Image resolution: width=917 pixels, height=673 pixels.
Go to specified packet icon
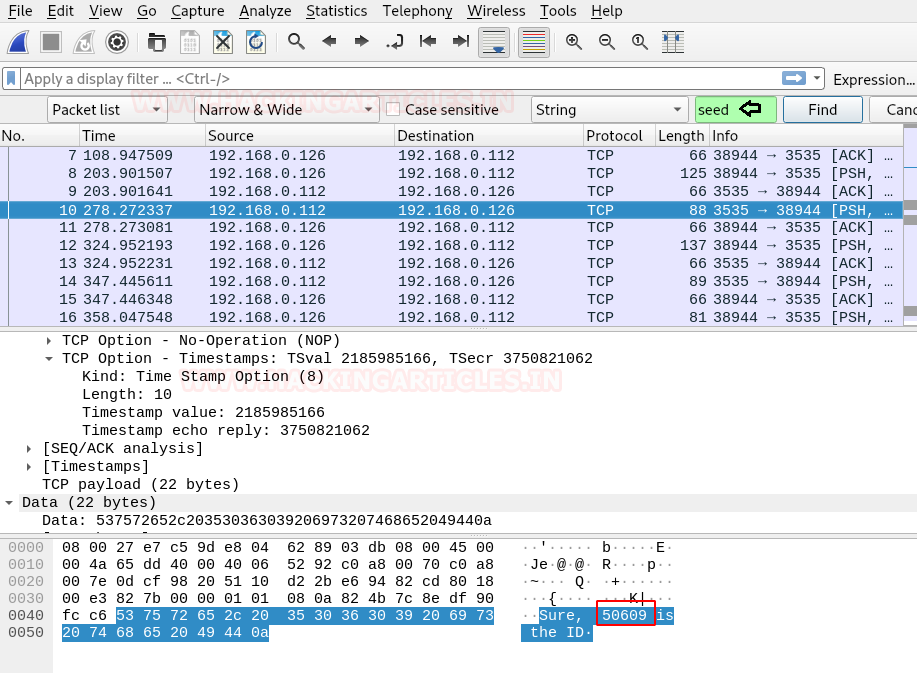click(x=395, y=42)
